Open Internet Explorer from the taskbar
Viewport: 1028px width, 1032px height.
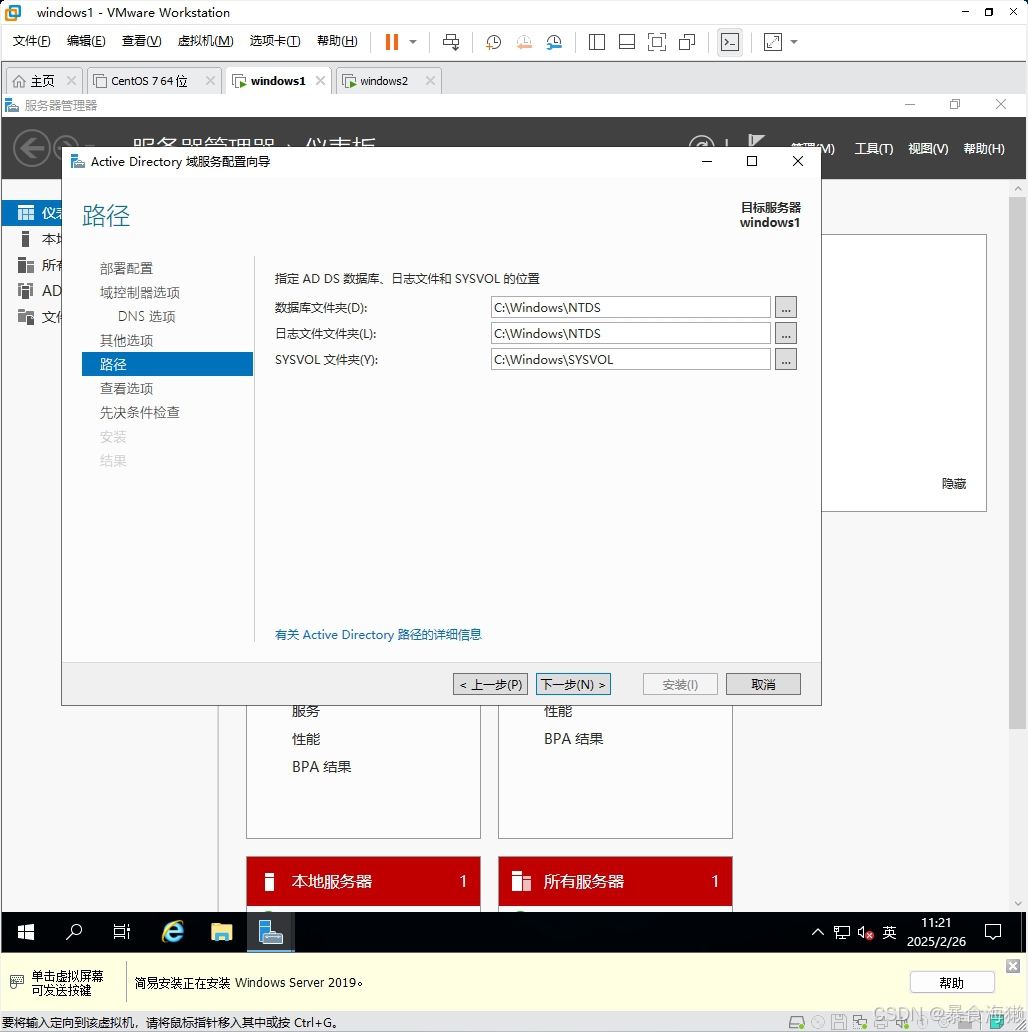(173, 932)
